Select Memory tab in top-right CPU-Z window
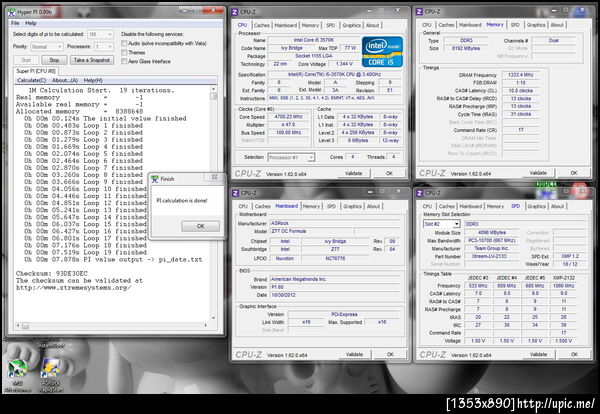This screenshot has width=600, height=414. pos(495,24)
